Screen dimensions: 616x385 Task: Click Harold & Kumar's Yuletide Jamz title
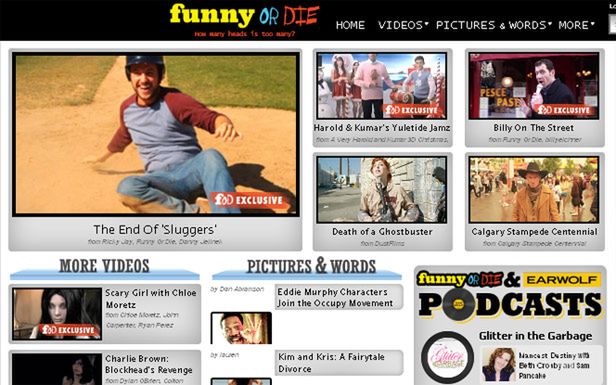pyautogui.click(x=382, y=128)
